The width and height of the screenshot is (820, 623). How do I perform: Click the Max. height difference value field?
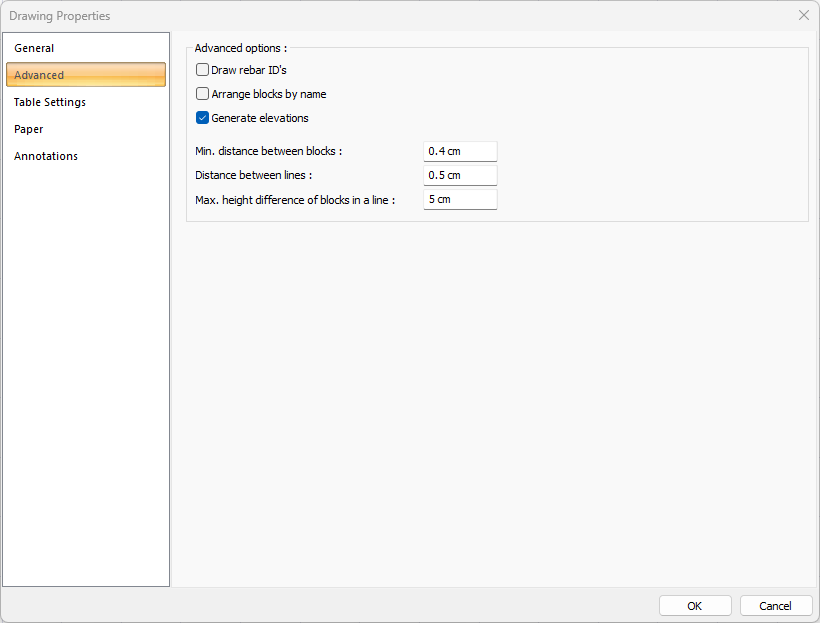tap(460, 199)
